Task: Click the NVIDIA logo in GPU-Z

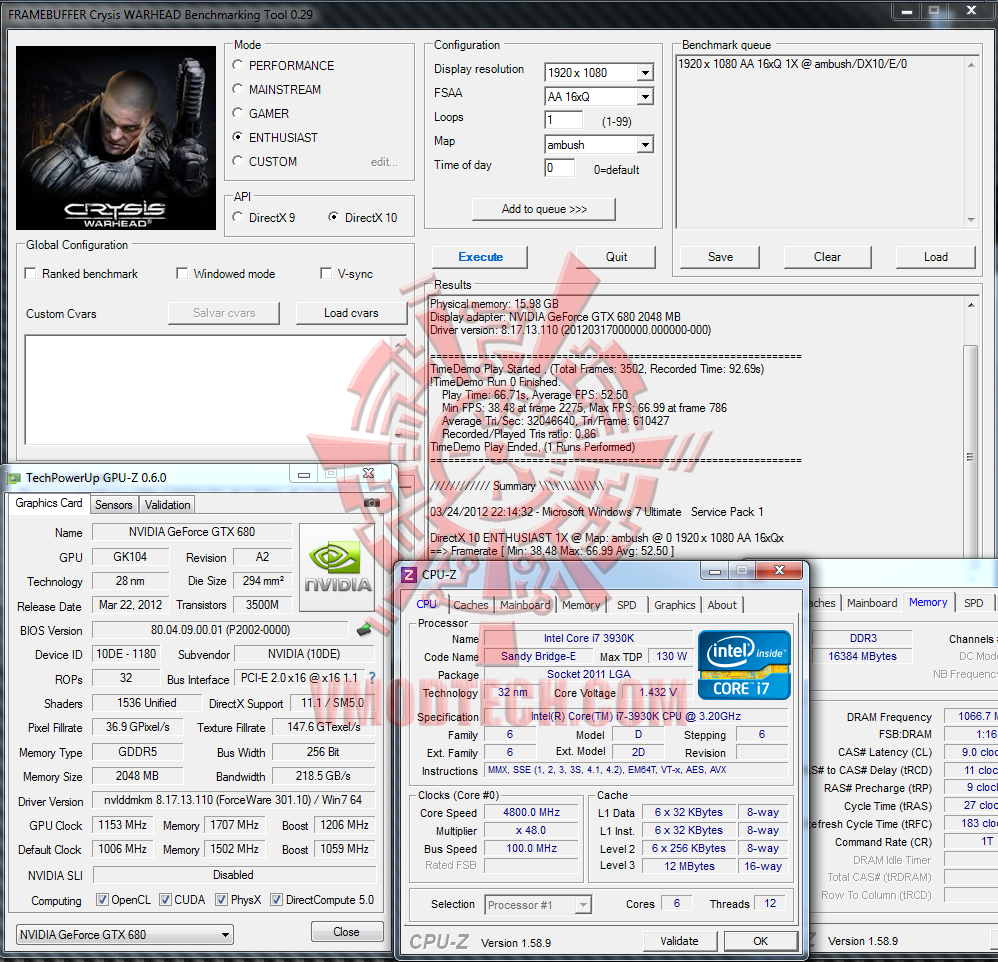Action: coord(337,567)
